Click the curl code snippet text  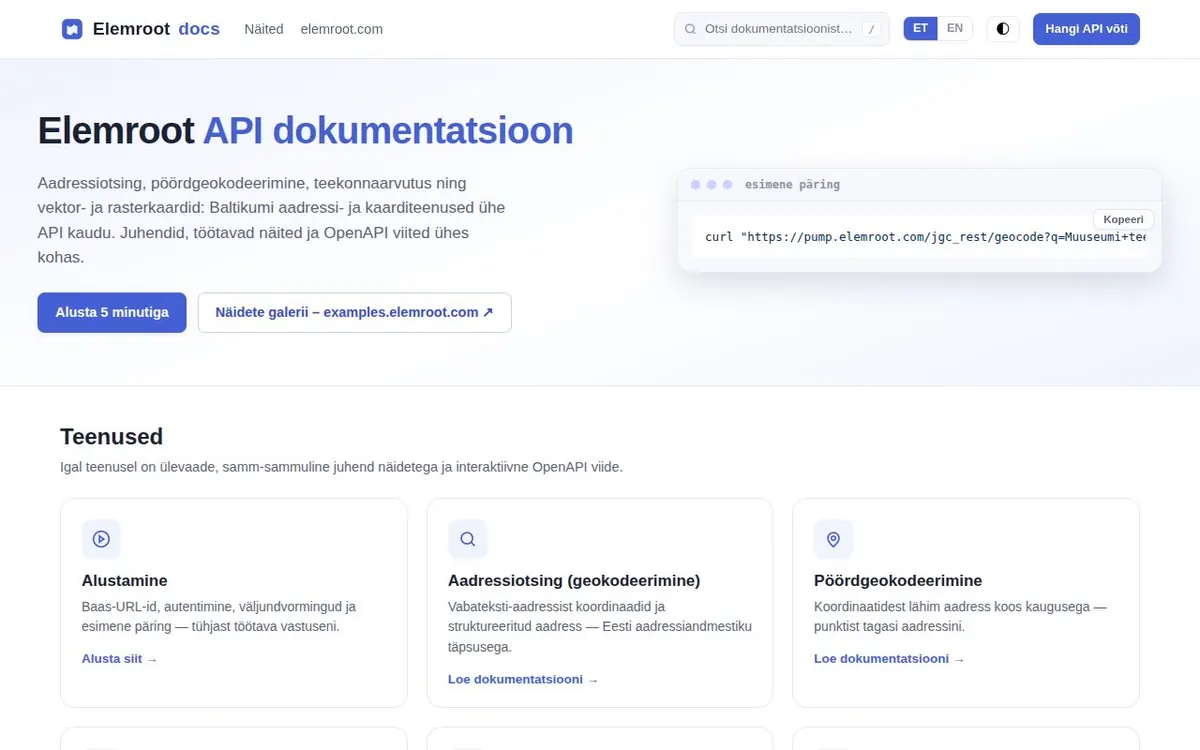coord(925,237)
